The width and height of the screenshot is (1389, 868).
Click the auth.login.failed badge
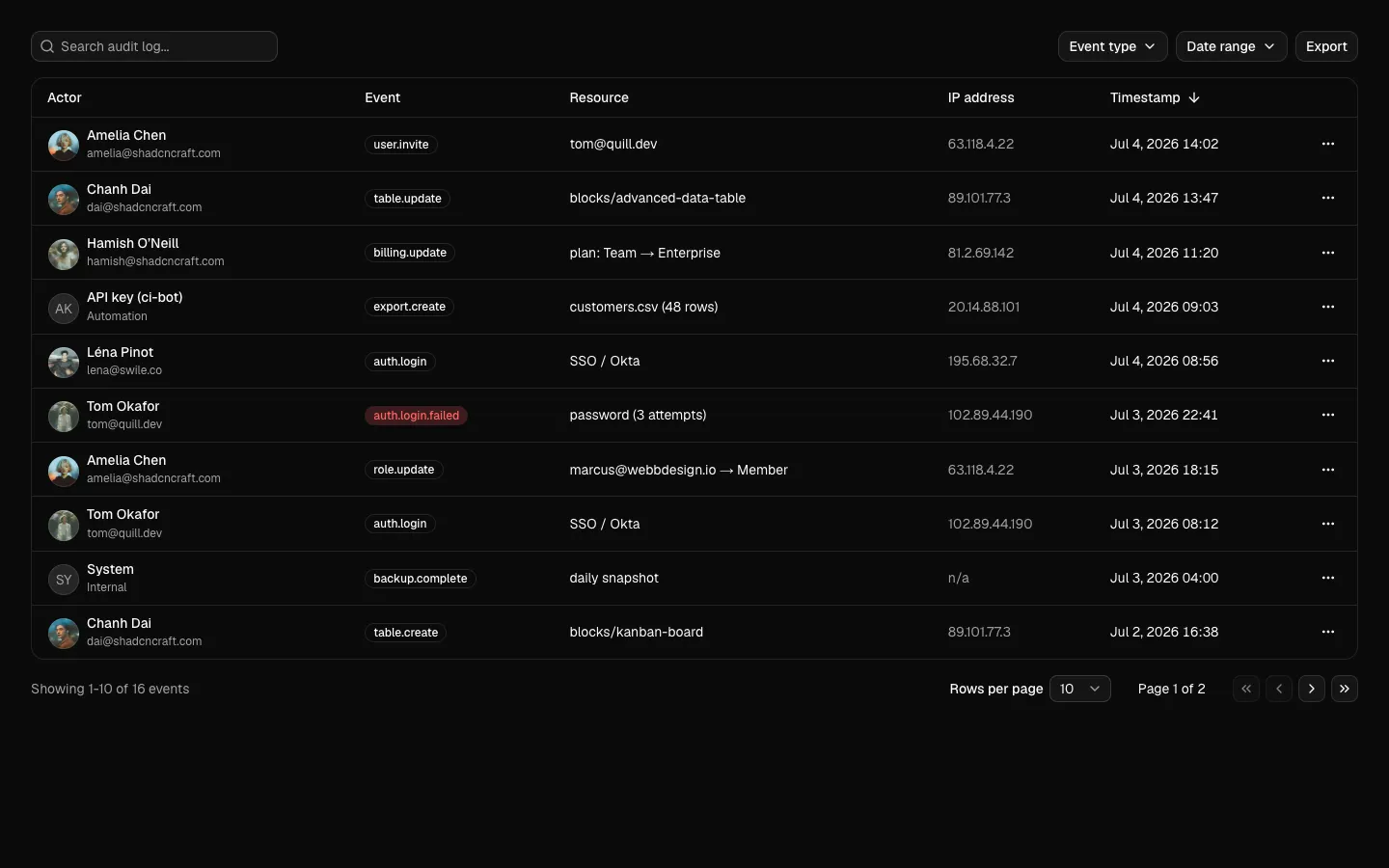(416, 416)
